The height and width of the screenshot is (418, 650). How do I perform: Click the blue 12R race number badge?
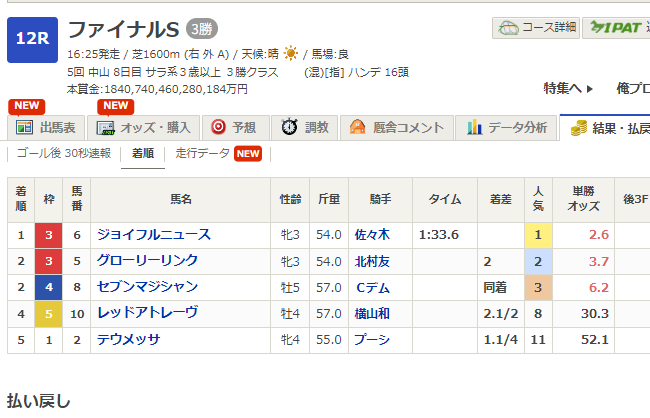[34, 38]
